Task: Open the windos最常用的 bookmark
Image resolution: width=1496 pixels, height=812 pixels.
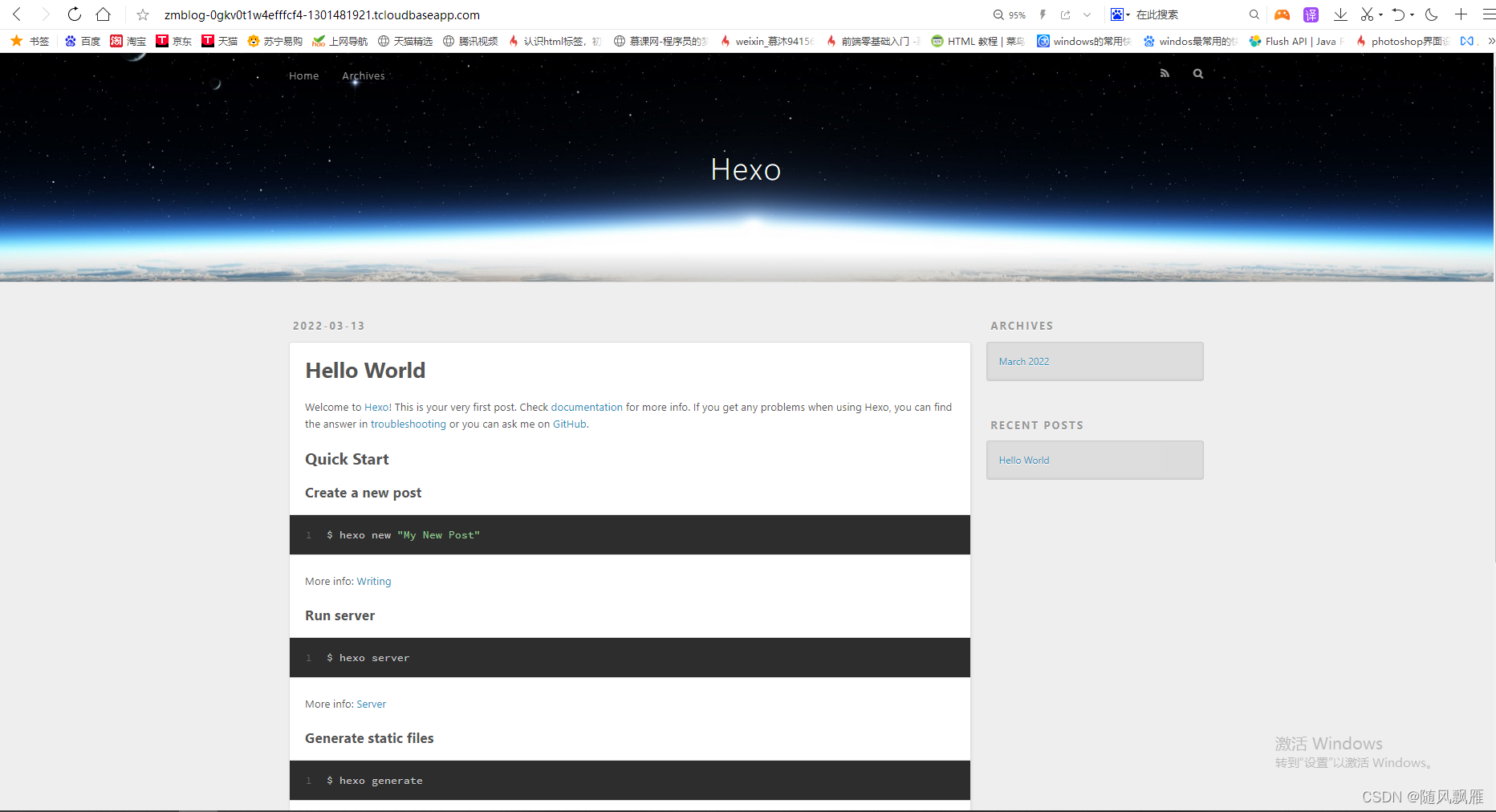Action: click(x=1190, y=41)
